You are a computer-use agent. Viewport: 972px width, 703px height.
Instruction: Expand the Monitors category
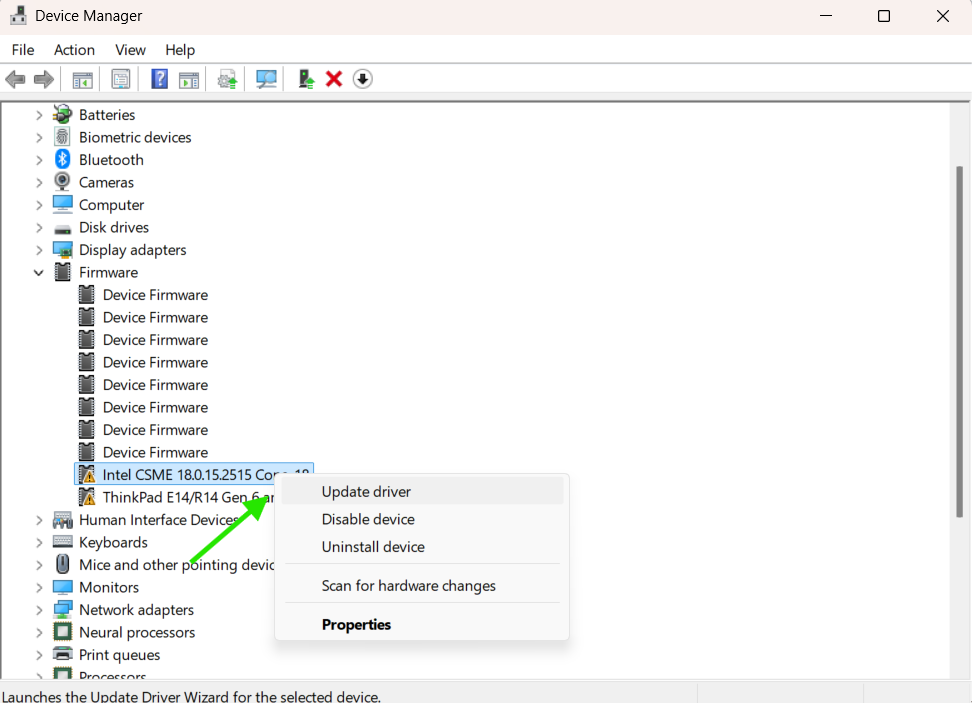pos(39,587)
